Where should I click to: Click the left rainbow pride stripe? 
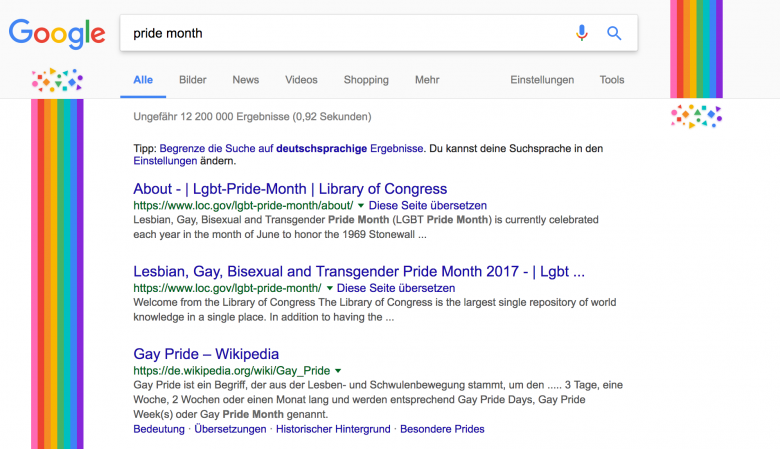[57, 273]
